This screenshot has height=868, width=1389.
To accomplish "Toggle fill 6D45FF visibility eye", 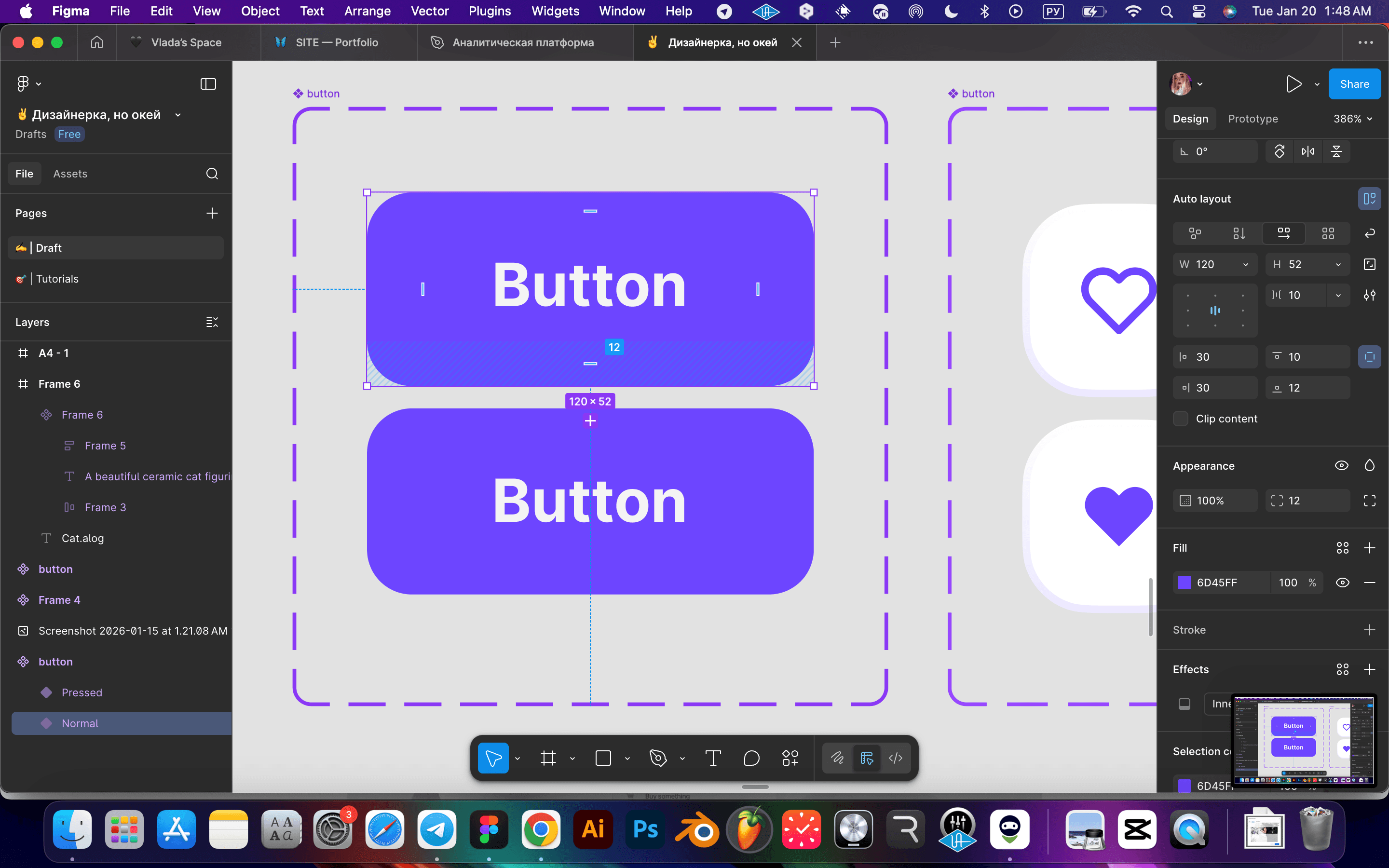I will point(1342,583).
